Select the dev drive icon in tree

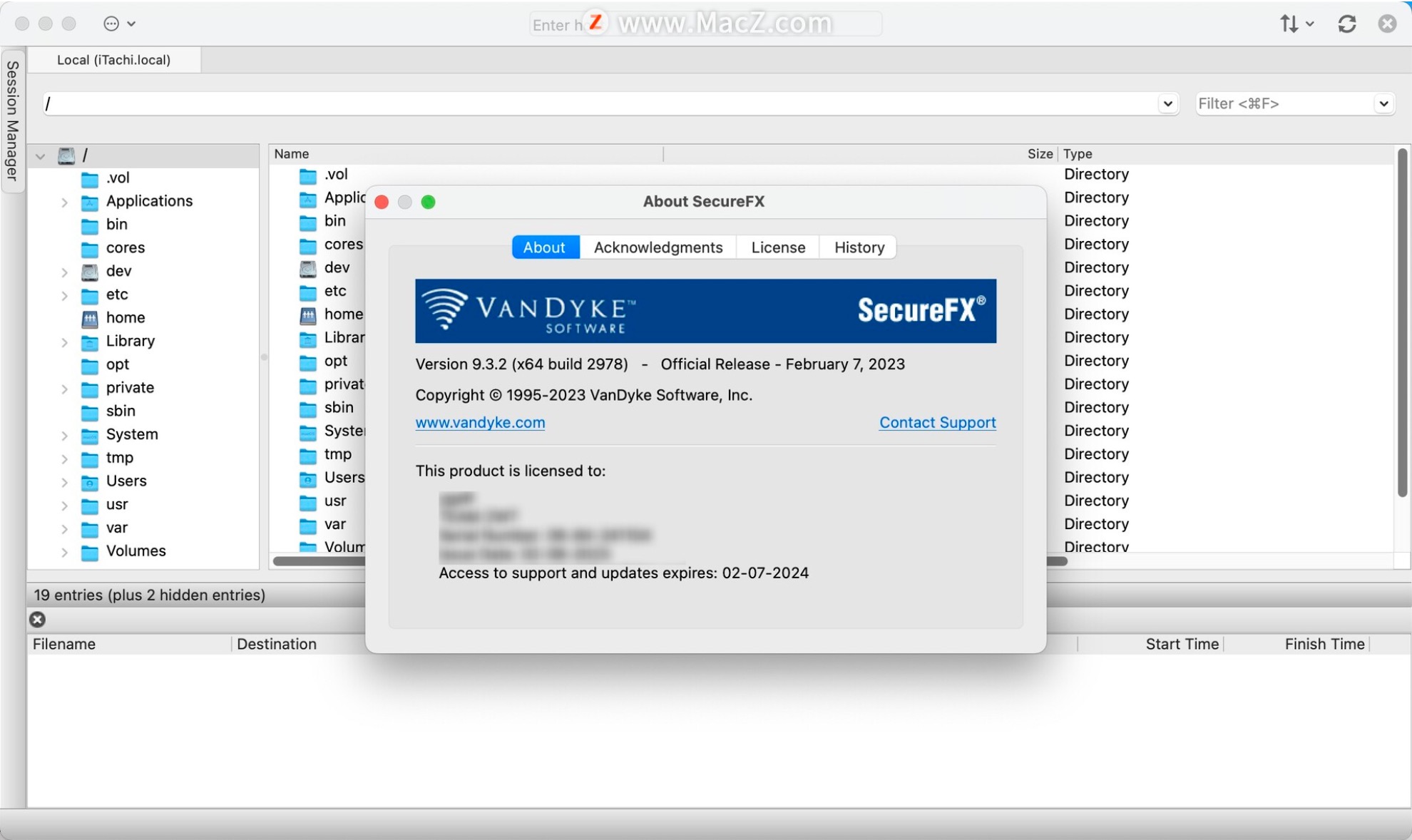tap(90, 272)
